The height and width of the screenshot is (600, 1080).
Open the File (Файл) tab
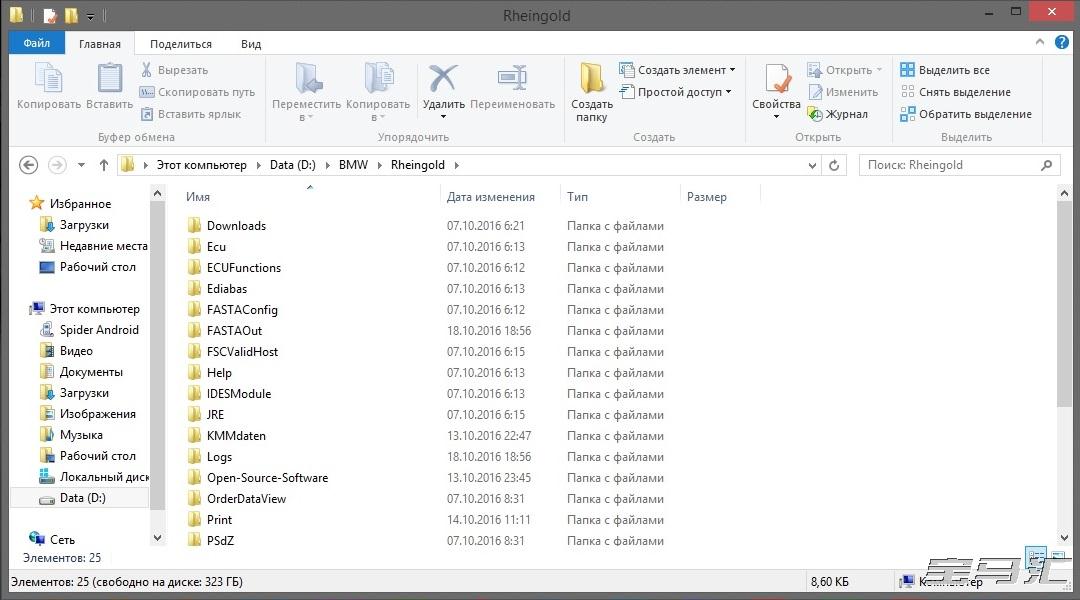click(x=37, y=43)
